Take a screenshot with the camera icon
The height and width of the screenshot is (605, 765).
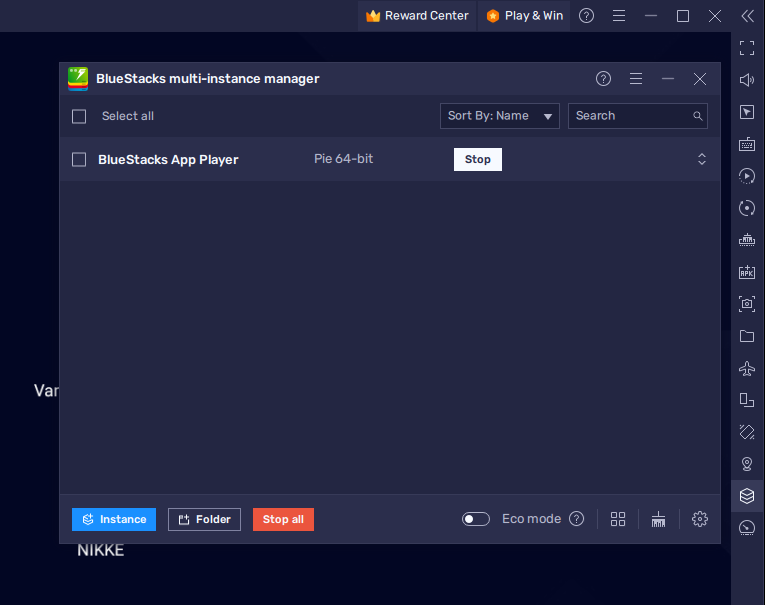pyautogui.click(x=747, y=304)
